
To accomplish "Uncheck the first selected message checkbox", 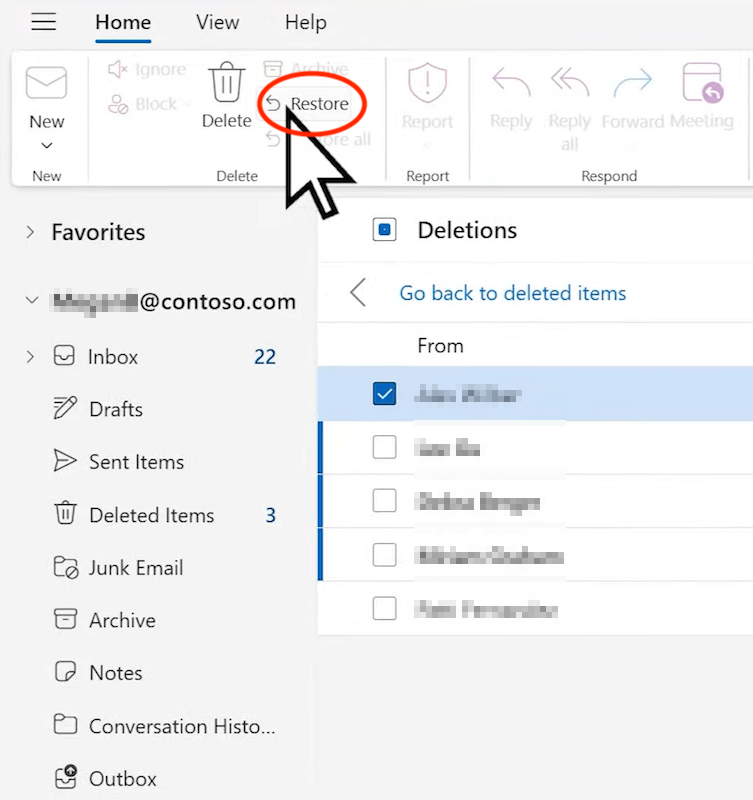I will (385, 394).
